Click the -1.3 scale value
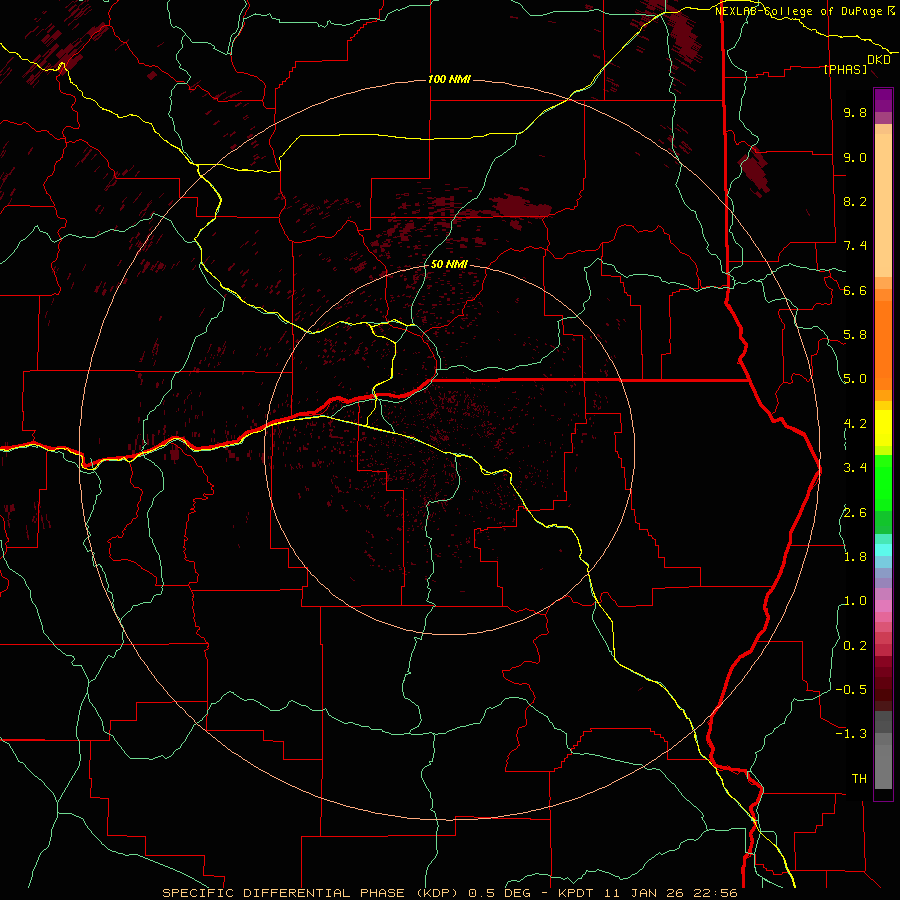 [x=851, y=734]
